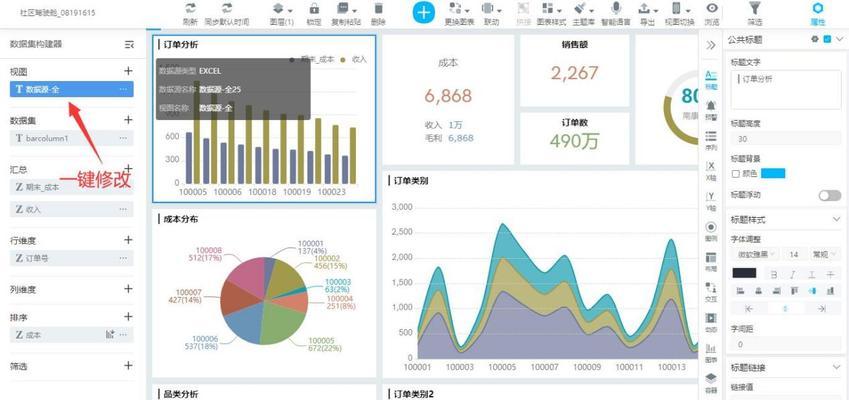Click the italic text style icon
This screenshot has width=849, height=400.
coord(792,274)
